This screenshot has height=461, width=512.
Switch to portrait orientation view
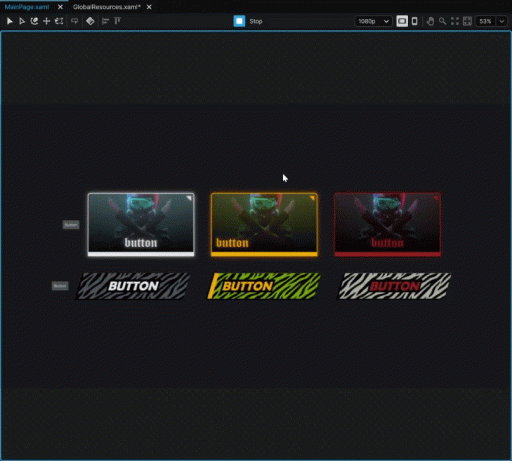[x=414, y=21]
